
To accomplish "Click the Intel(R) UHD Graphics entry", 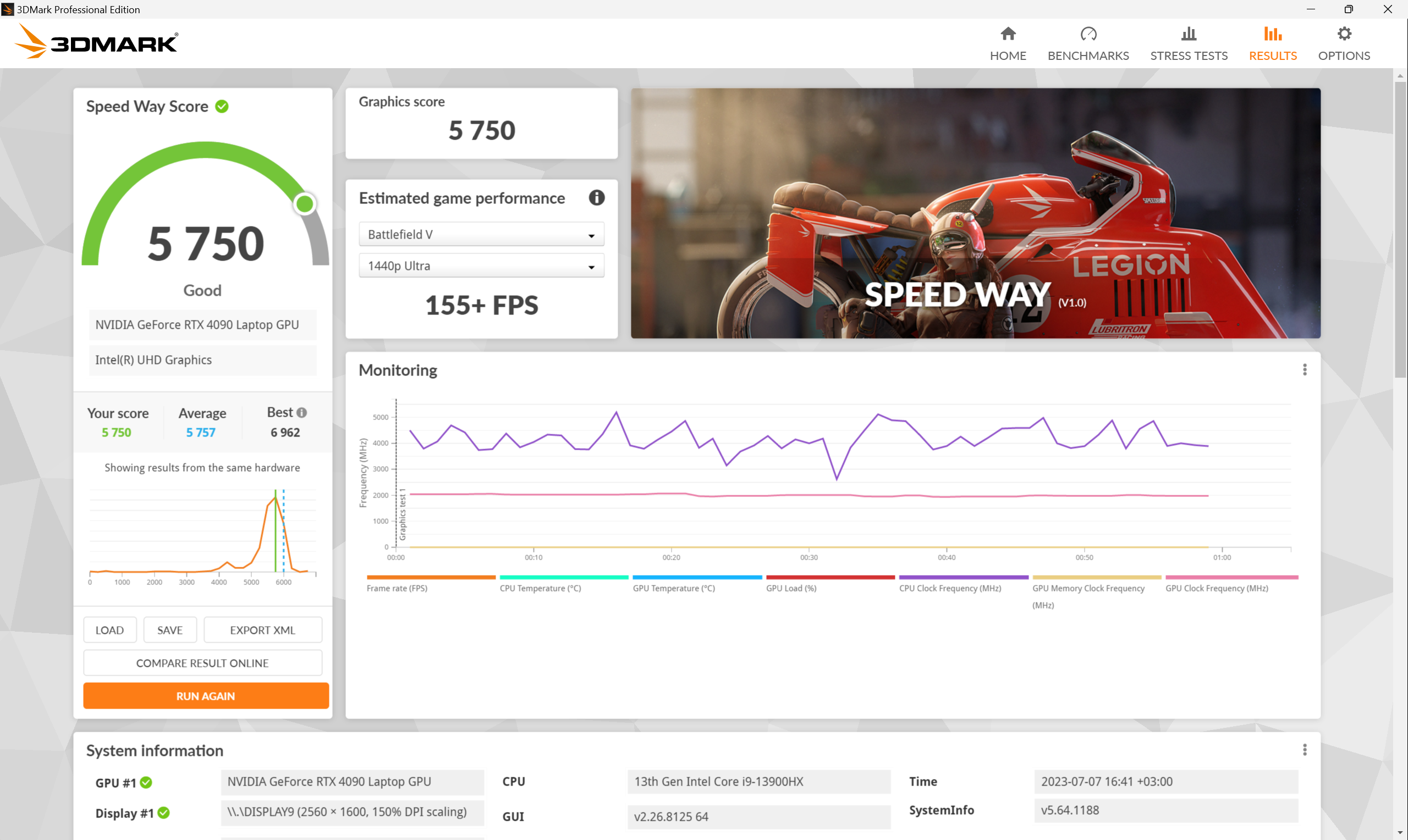I will (x=203, y=360).
